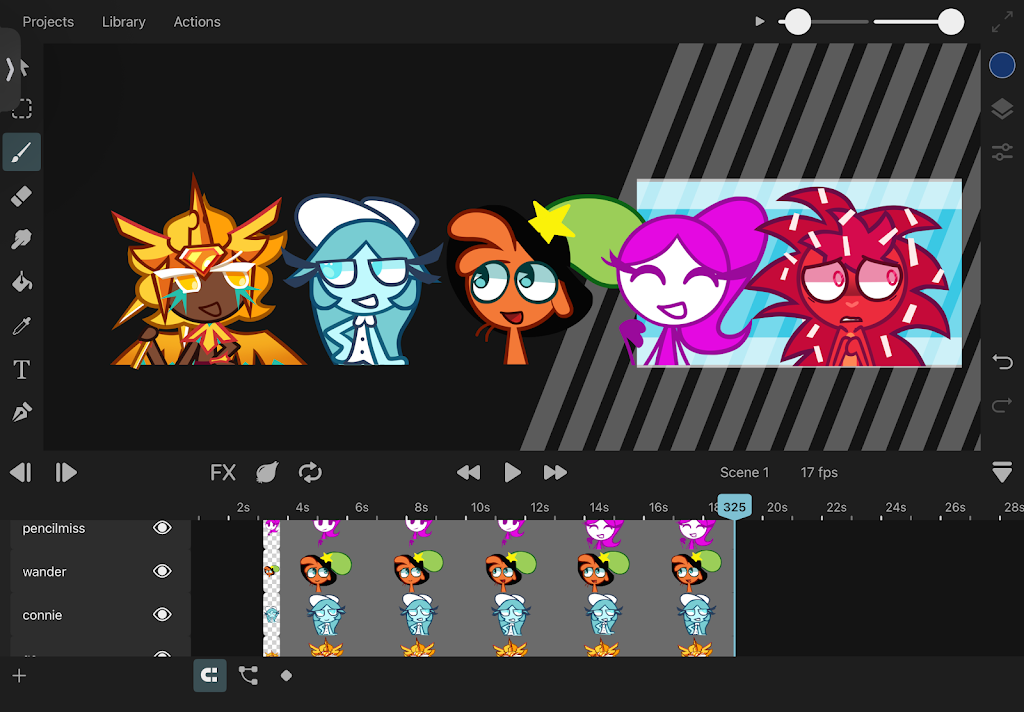Screen dimensions: 1024x712
Task: Collapse the timeline panel
Action: tap(1002, 472)
